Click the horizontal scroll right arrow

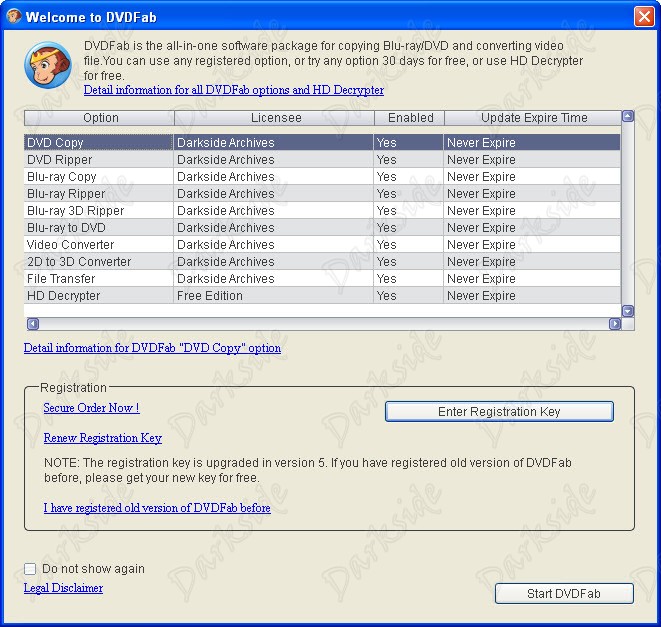click(x=615, y=323)
